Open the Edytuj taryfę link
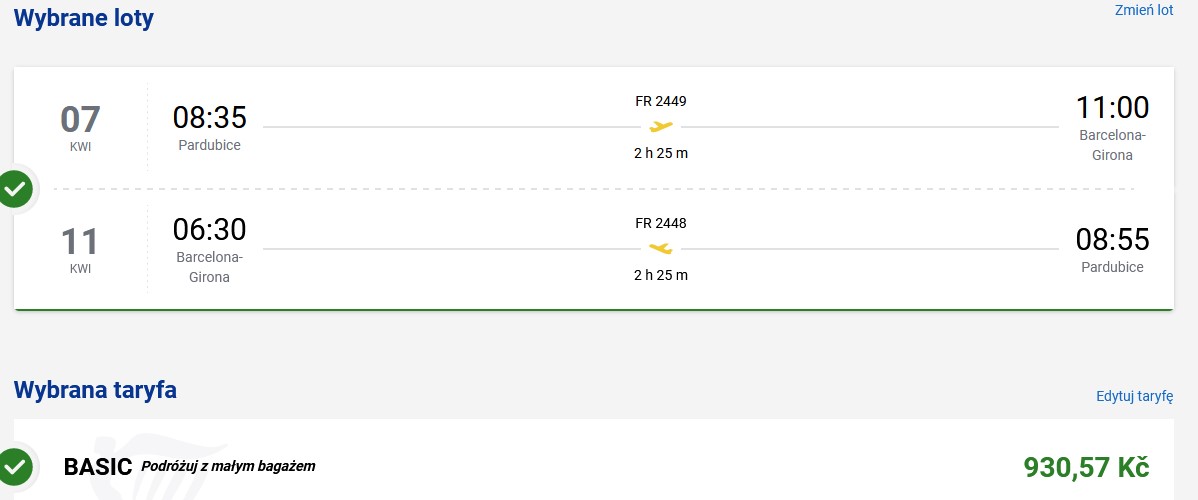The image size is (1198, 500). pos(1135,396)
